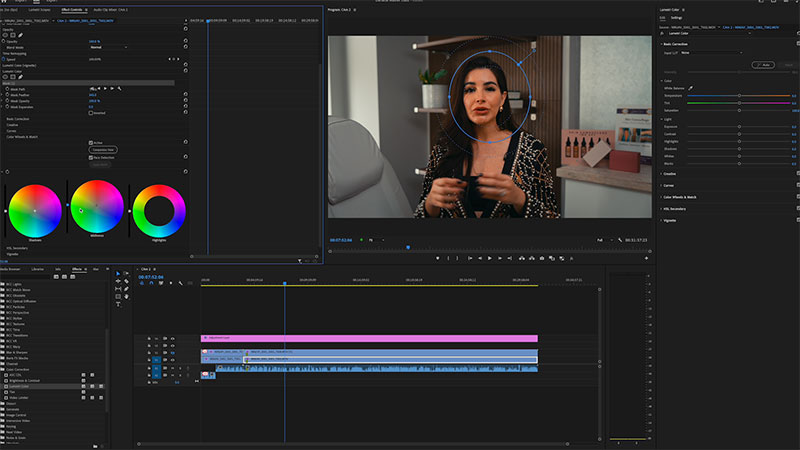Open program monitor settings wrench

tap(620, 240)
